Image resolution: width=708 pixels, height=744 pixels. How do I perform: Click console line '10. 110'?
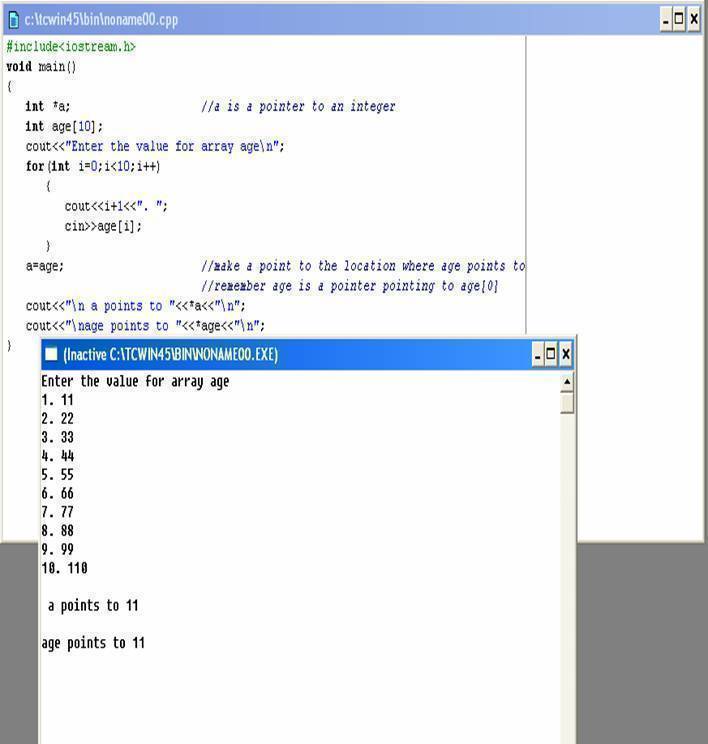[x=64, y=568]
